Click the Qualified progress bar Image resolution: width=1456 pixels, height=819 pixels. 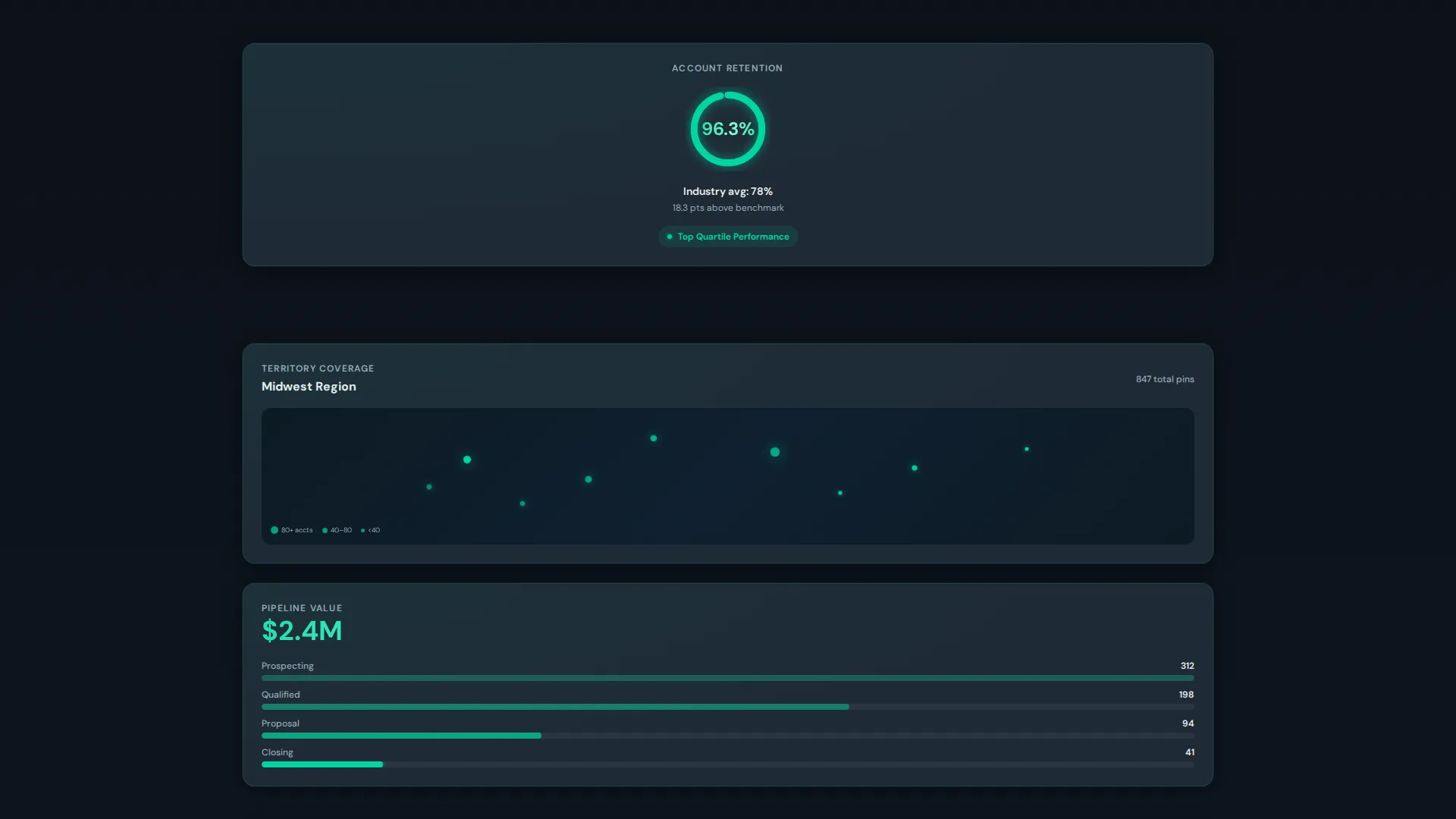pyautogui.click(x=728, y=707)
